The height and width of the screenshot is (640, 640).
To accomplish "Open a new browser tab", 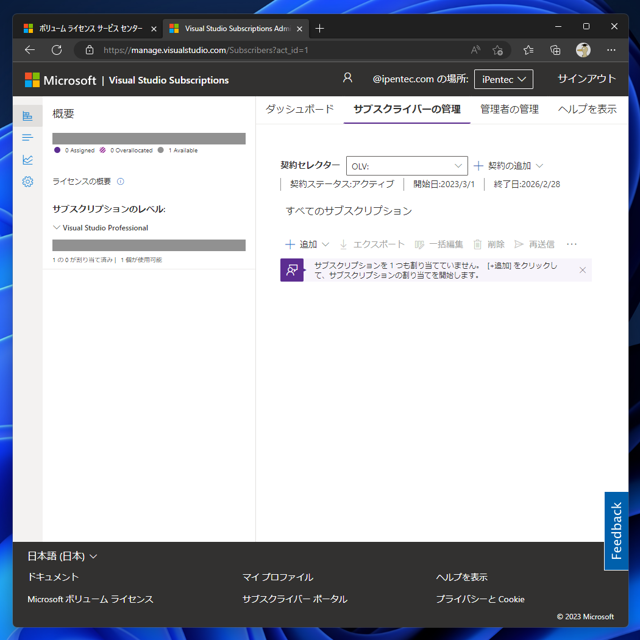I will [320, 28].
